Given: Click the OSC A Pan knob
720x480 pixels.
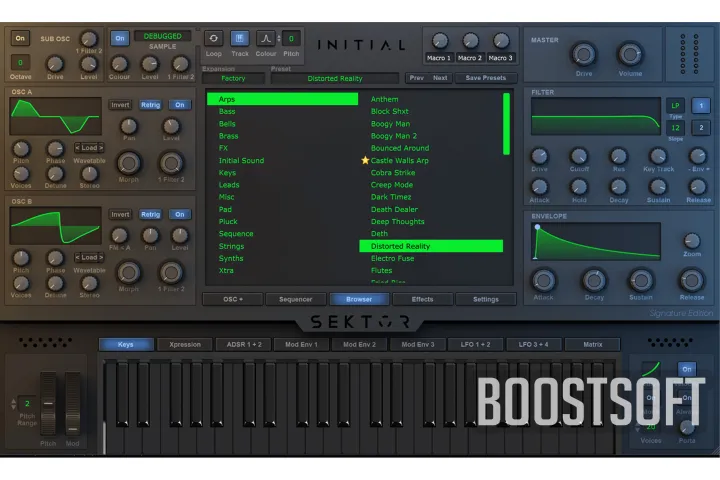Looking at the screenshot, I should (129, 125).
